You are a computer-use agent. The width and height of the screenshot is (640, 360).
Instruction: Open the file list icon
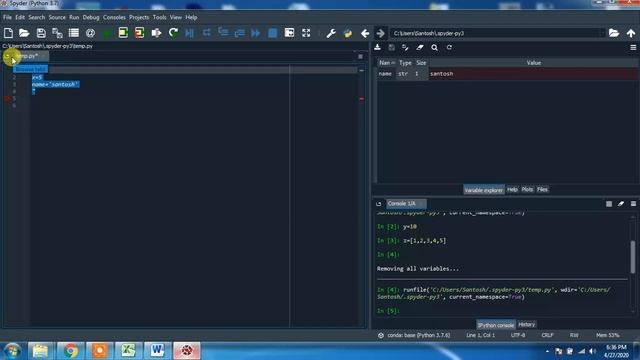pos(74,33)
